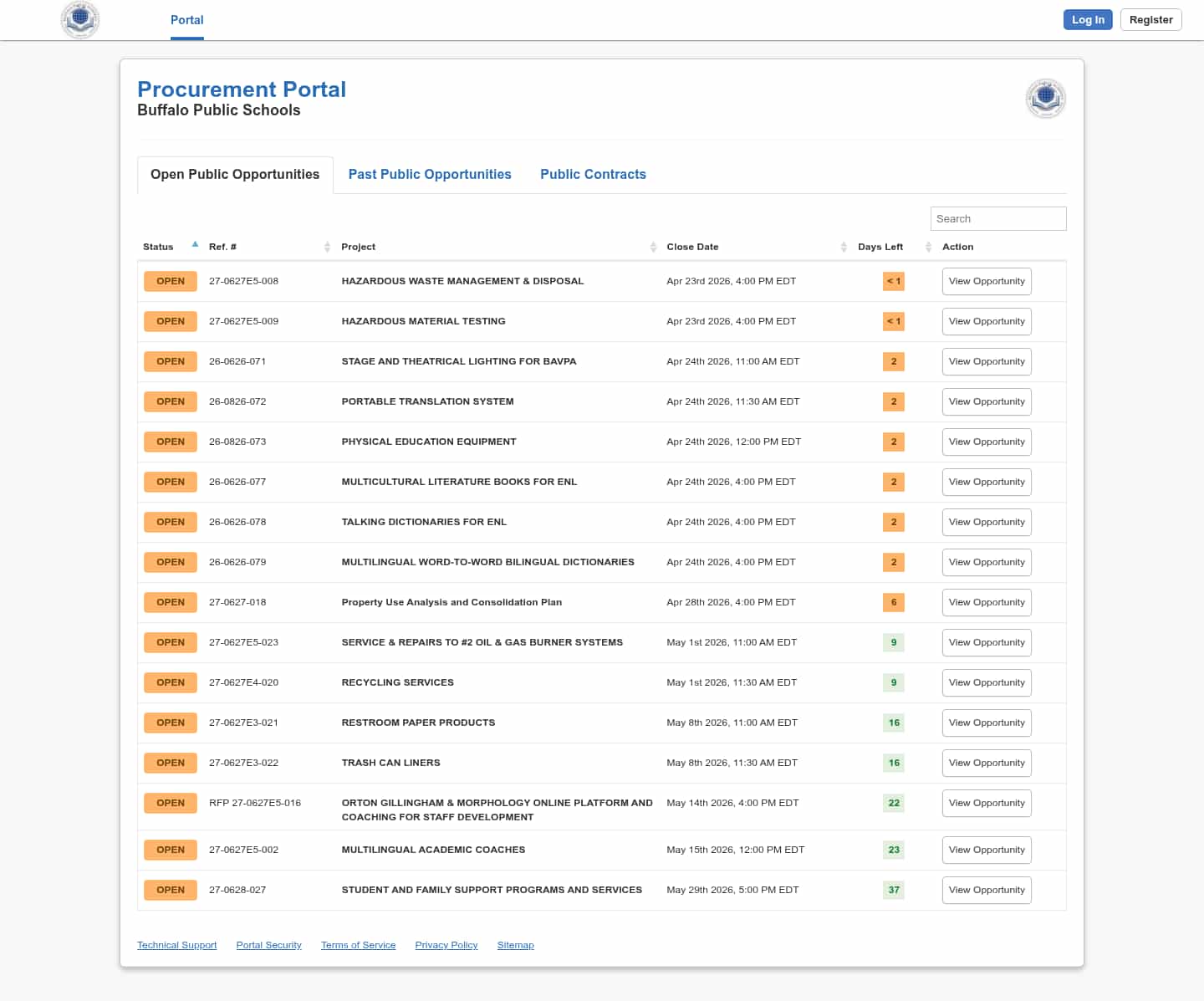View Opportunity for Hazardous Waste Management & Disposal

click(x=987, y=281)
